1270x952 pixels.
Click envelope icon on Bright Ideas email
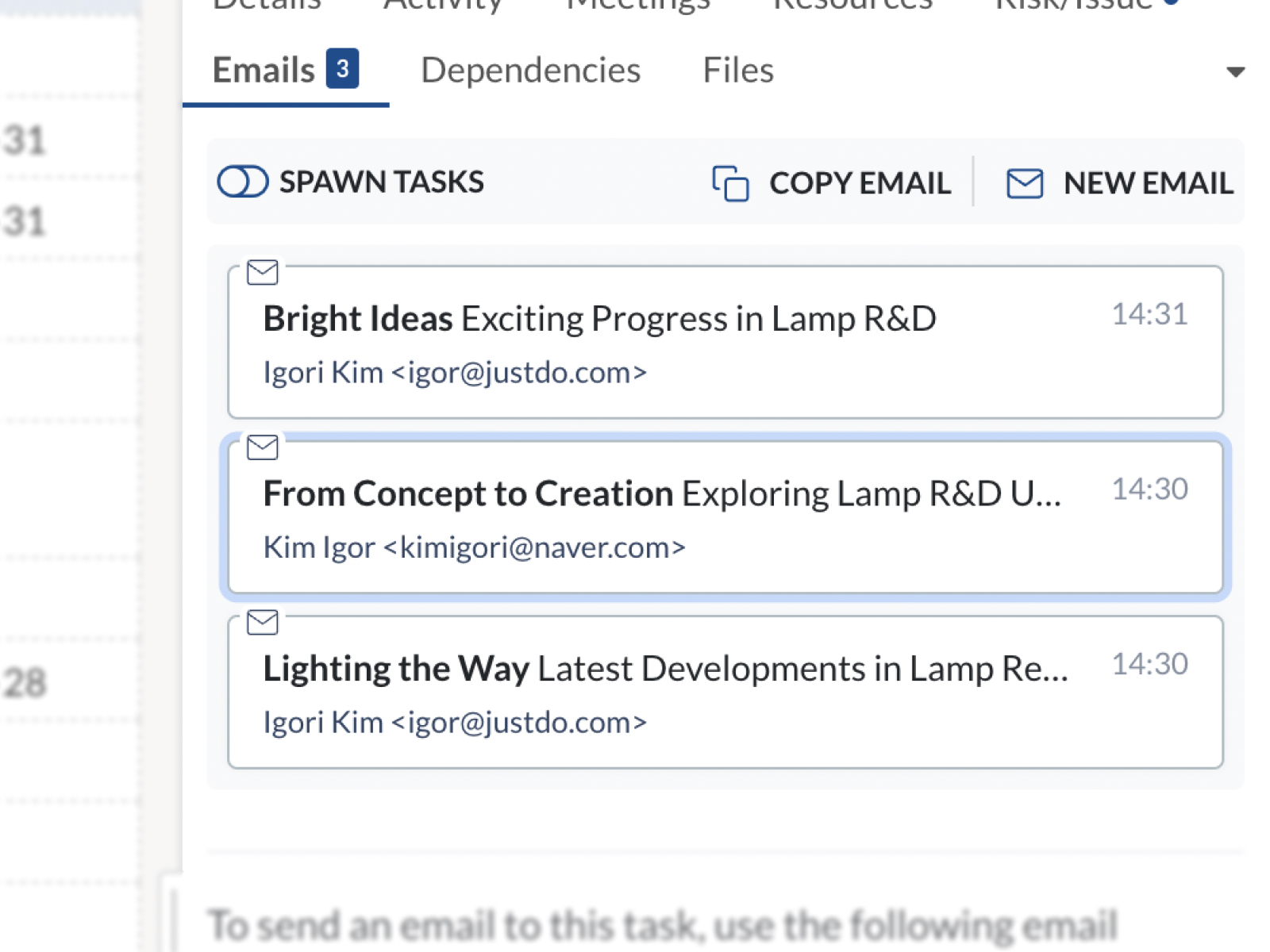click(x=263, y=272)
